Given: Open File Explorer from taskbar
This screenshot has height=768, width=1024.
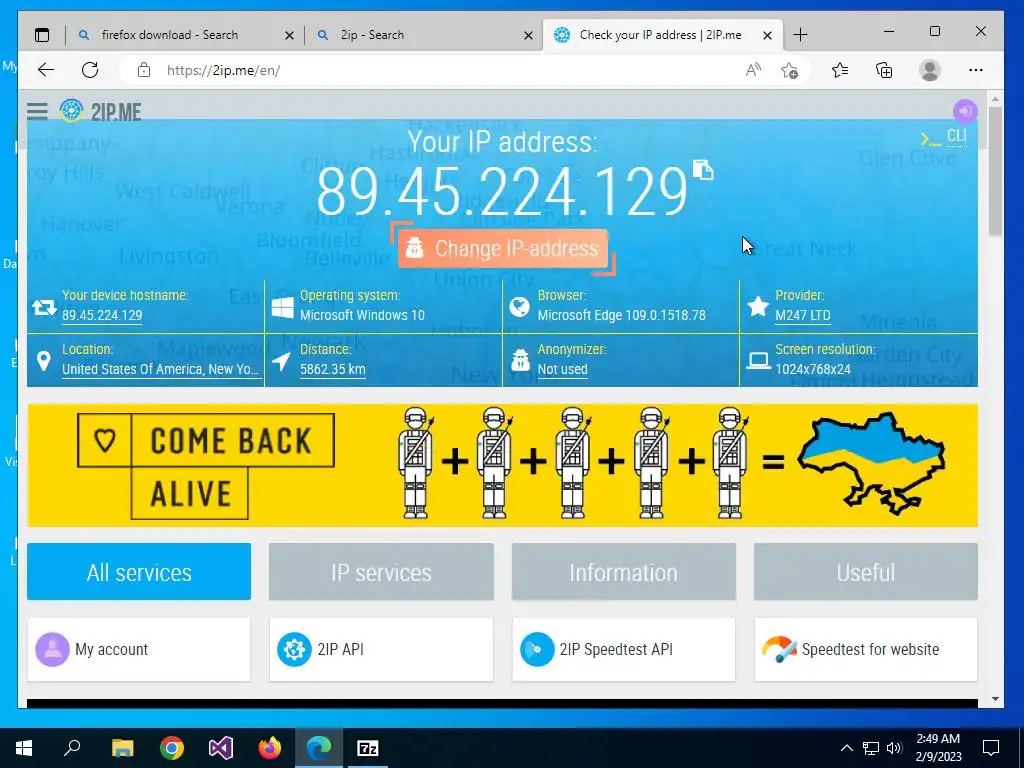Looking at the screenshot, I should click(122, 748).
